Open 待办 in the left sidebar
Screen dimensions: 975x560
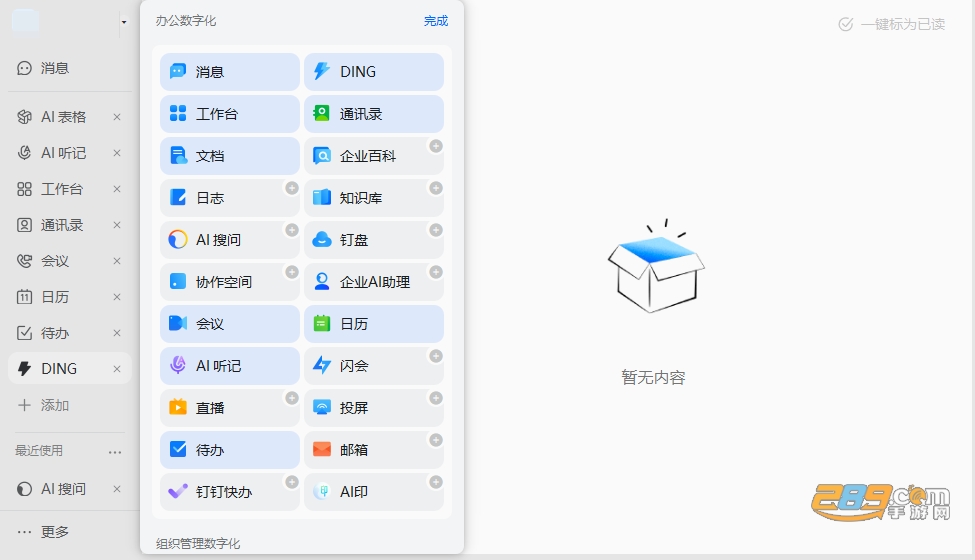62,333
